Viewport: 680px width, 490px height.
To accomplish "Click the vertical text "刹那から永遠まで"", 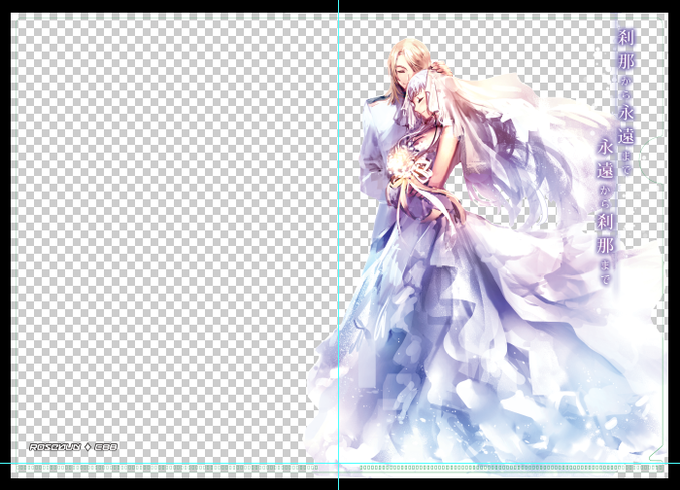I will coord(626,101).
